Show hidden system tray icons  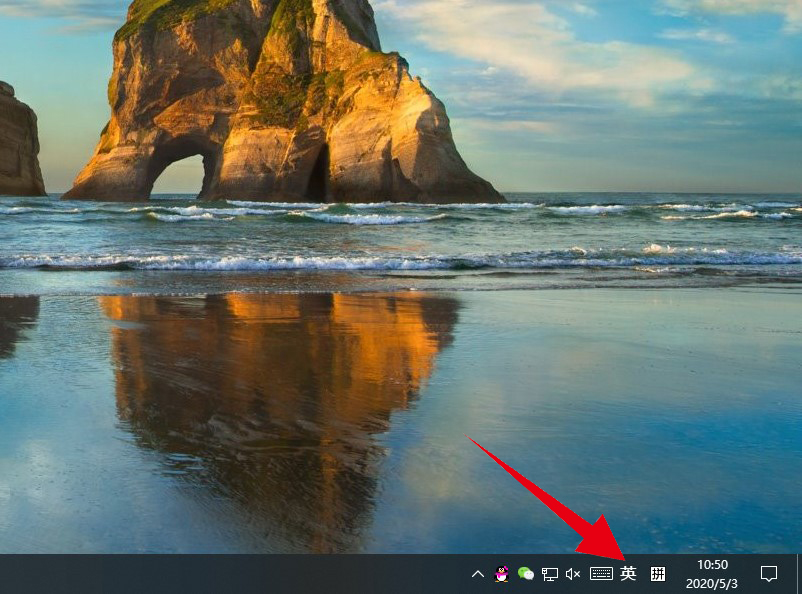click(x=478, y=574)
